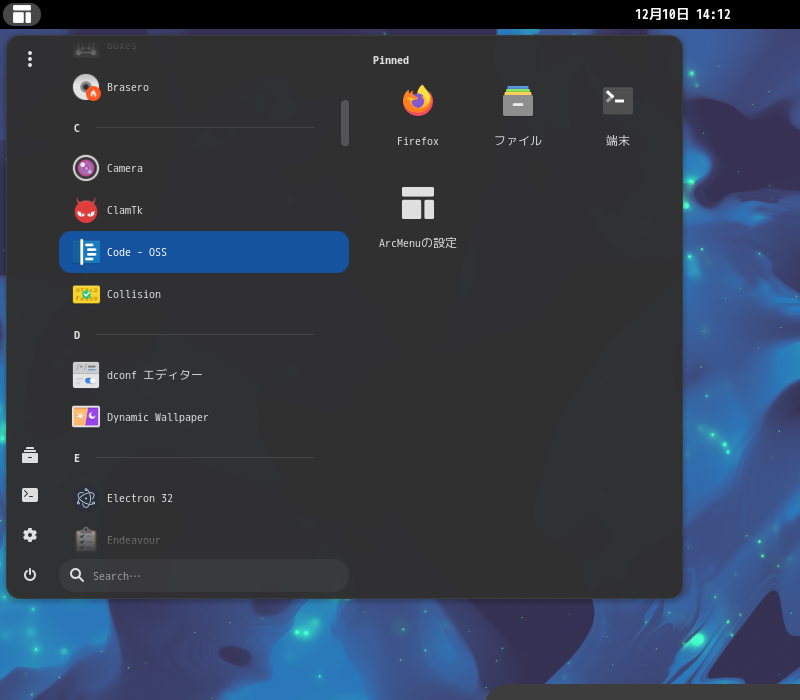
Task: Open dconf エディター icon
Action: pyautogui.click(x=86, y=375)
